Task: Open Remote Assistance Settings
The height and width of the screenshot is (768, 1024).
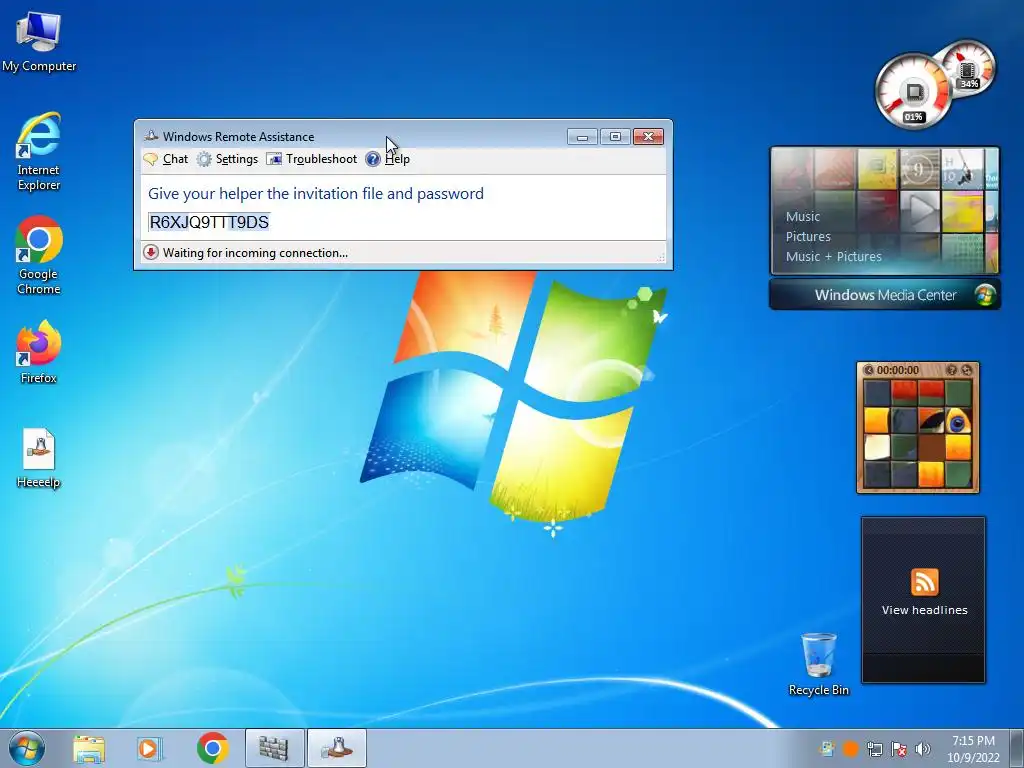Action: point(227,159)
